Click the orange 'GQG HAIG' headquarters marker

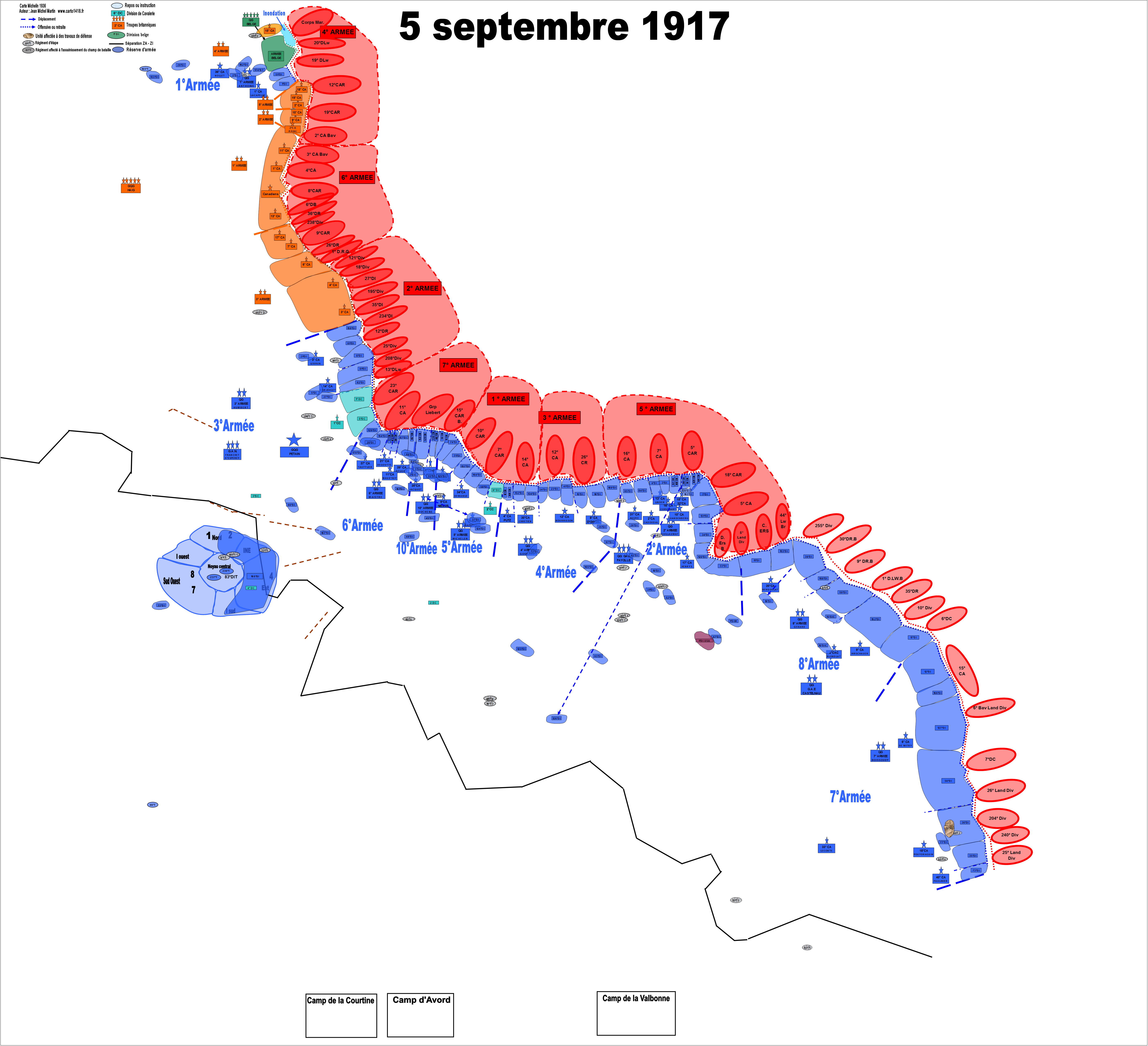point(131,188)
